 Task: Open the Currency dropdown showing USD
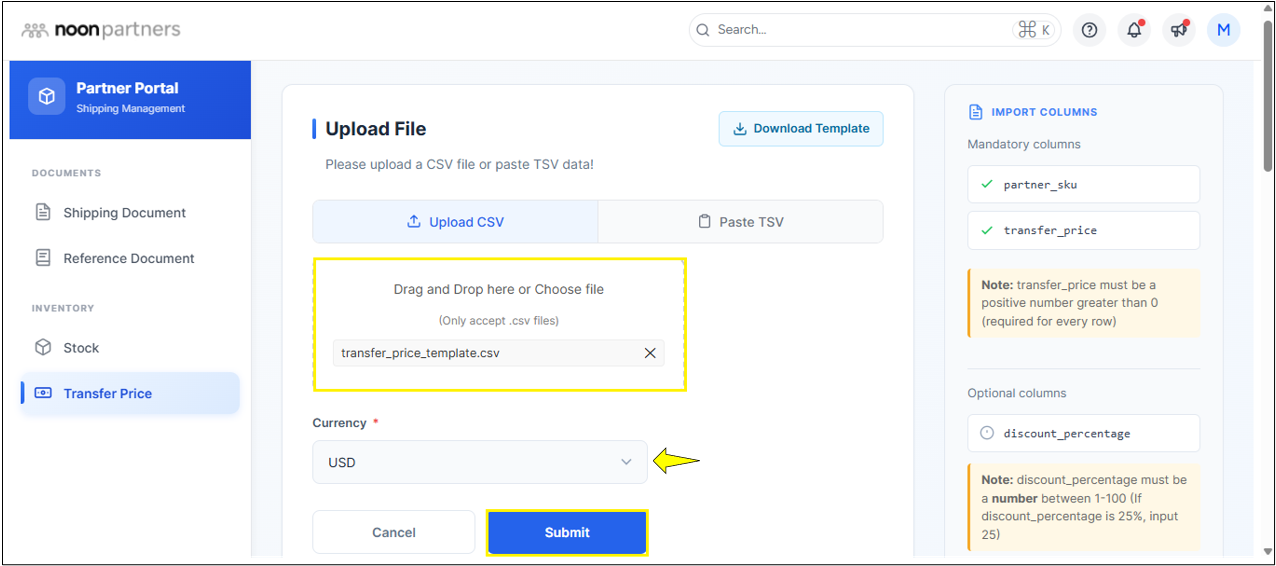pos(479,462)
